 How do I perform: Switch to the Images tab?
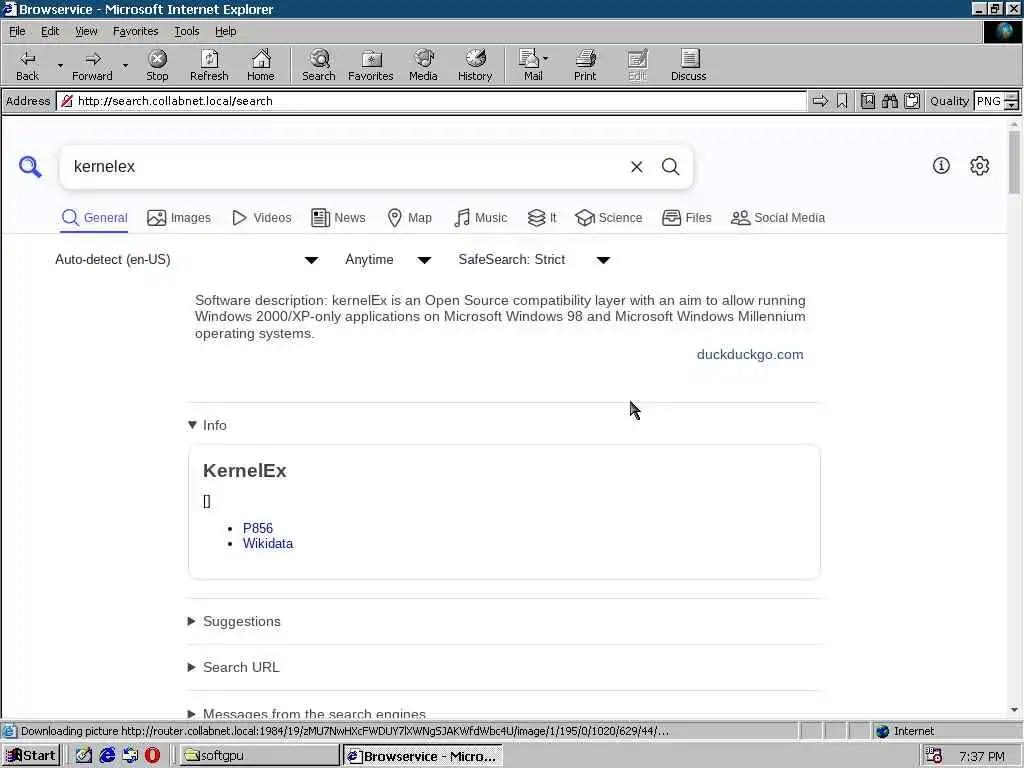coord(179,217)
